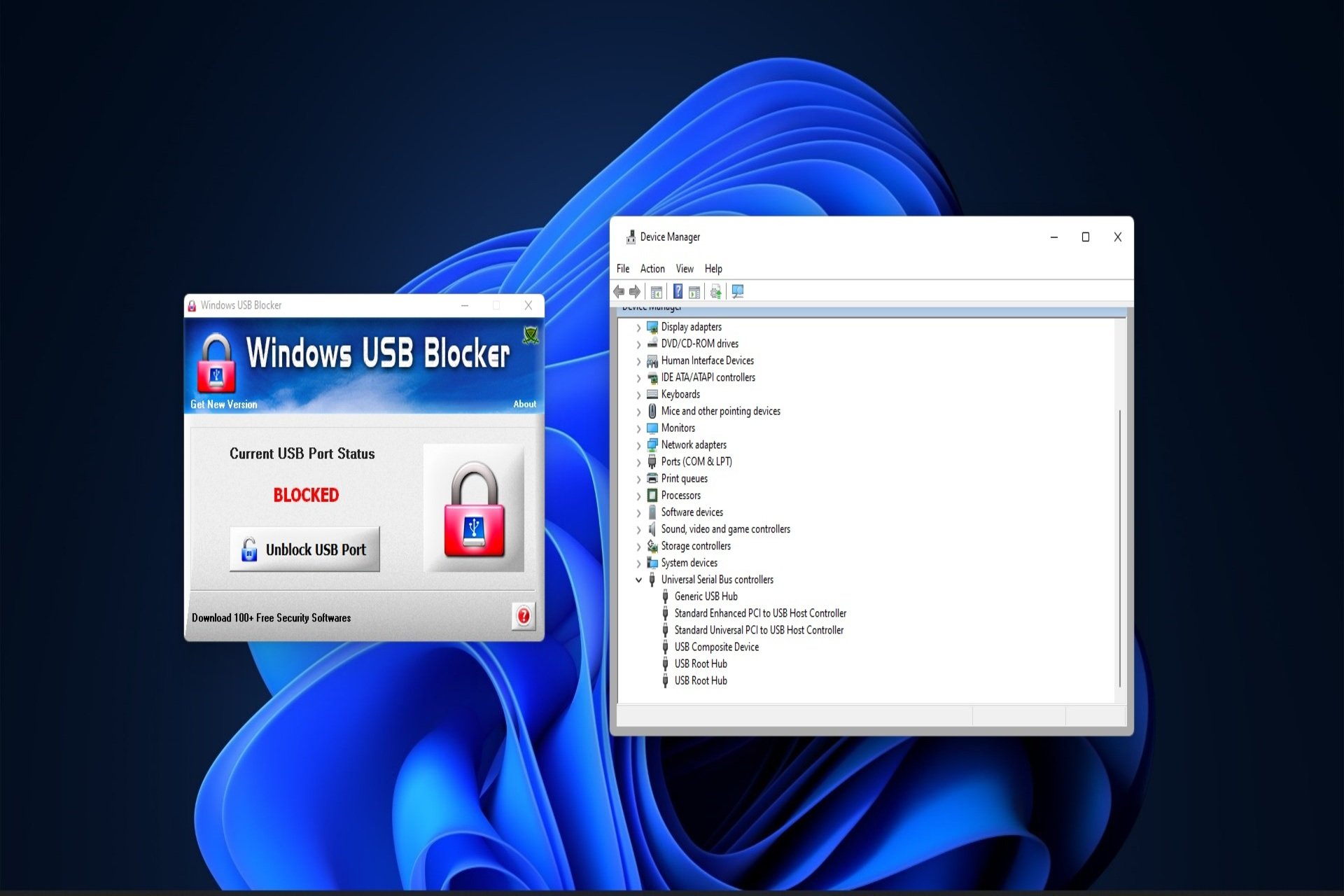This screenshot has width=1344, height=896.
Task: Select the Monitors category icon
Action: [x=652, y=428]
